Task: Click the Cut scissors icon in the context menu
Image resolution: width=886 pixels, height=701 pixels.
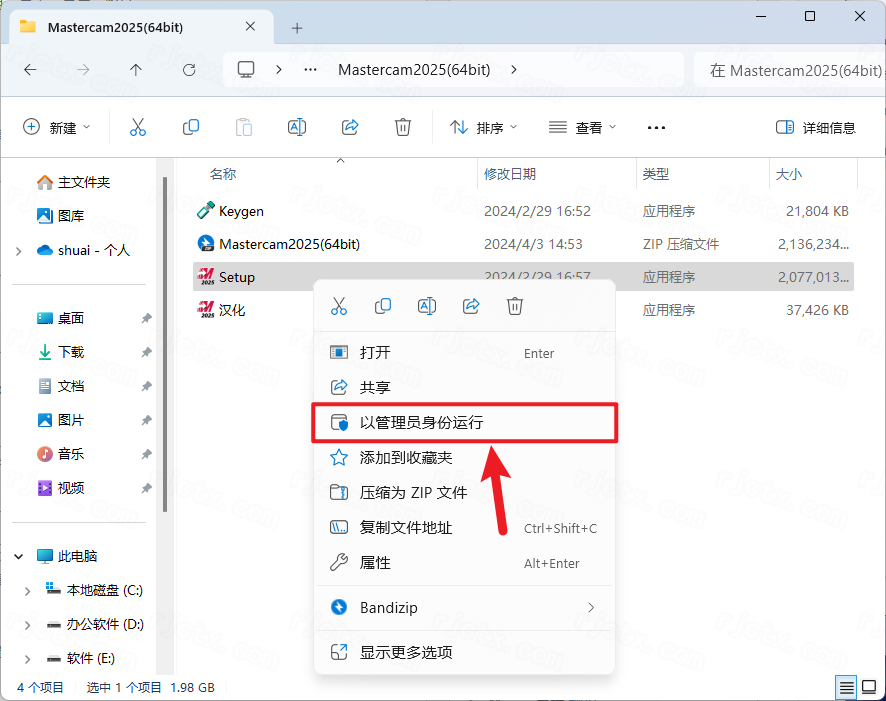Action: (x=339, y=306)
